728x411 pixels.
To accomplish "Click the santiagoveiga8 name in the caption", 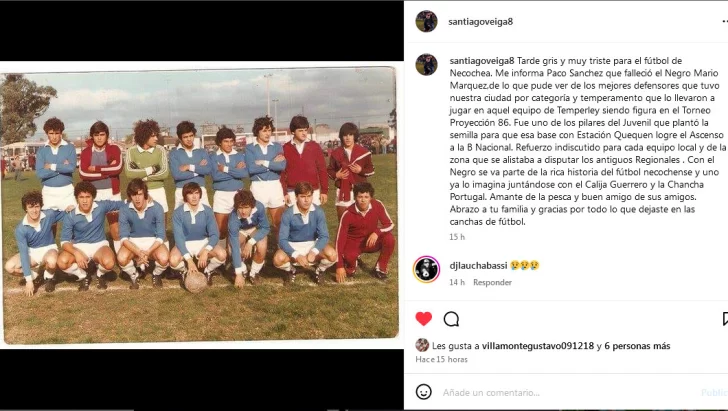I will 482,61.
